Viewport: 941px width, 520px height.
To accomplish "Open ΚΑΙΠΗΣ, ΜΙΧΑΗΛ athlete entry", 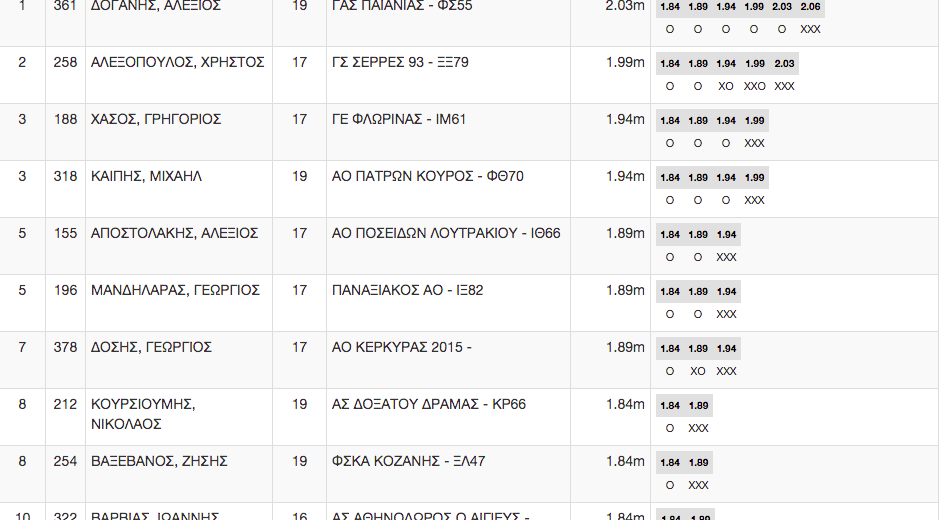I will [146, 177].
